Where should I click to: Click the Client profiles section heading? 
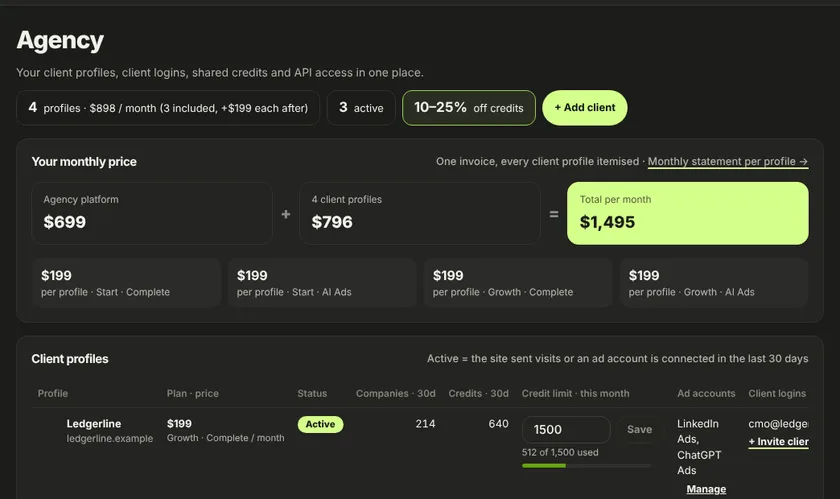(70, 359)
